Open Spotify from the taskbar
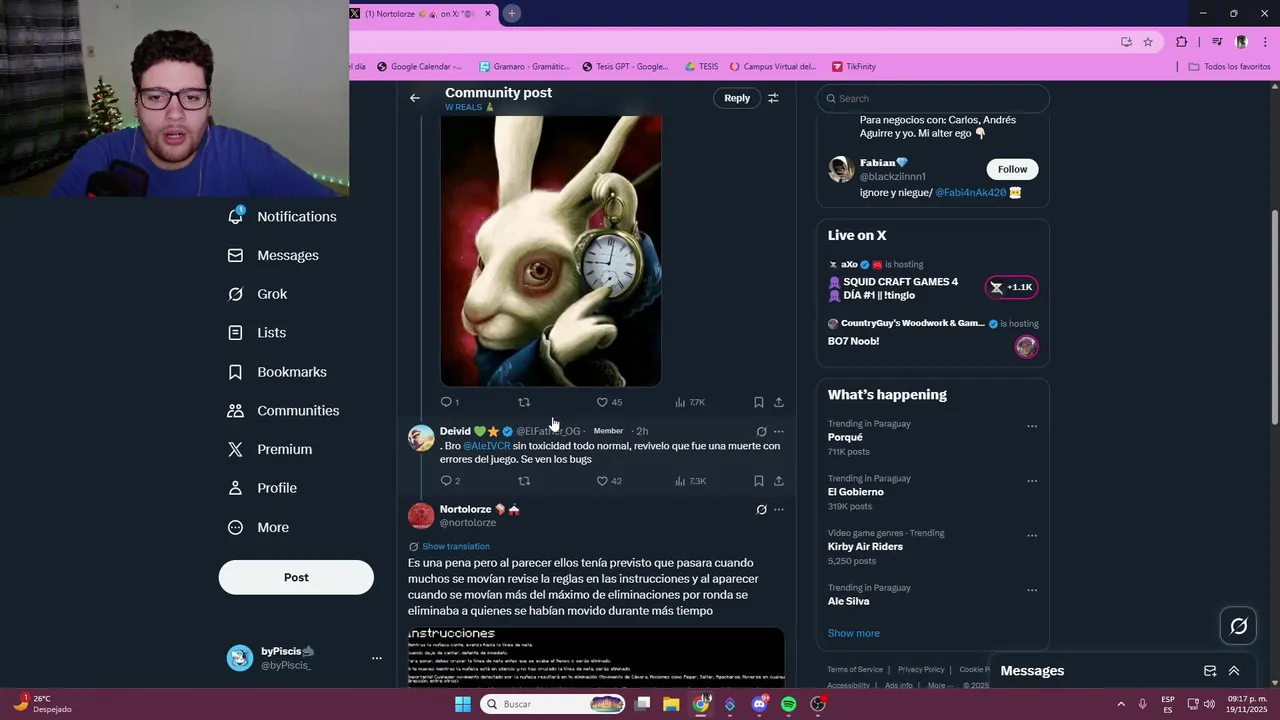This screenshot has width=1280, height=720. [788, 704]
